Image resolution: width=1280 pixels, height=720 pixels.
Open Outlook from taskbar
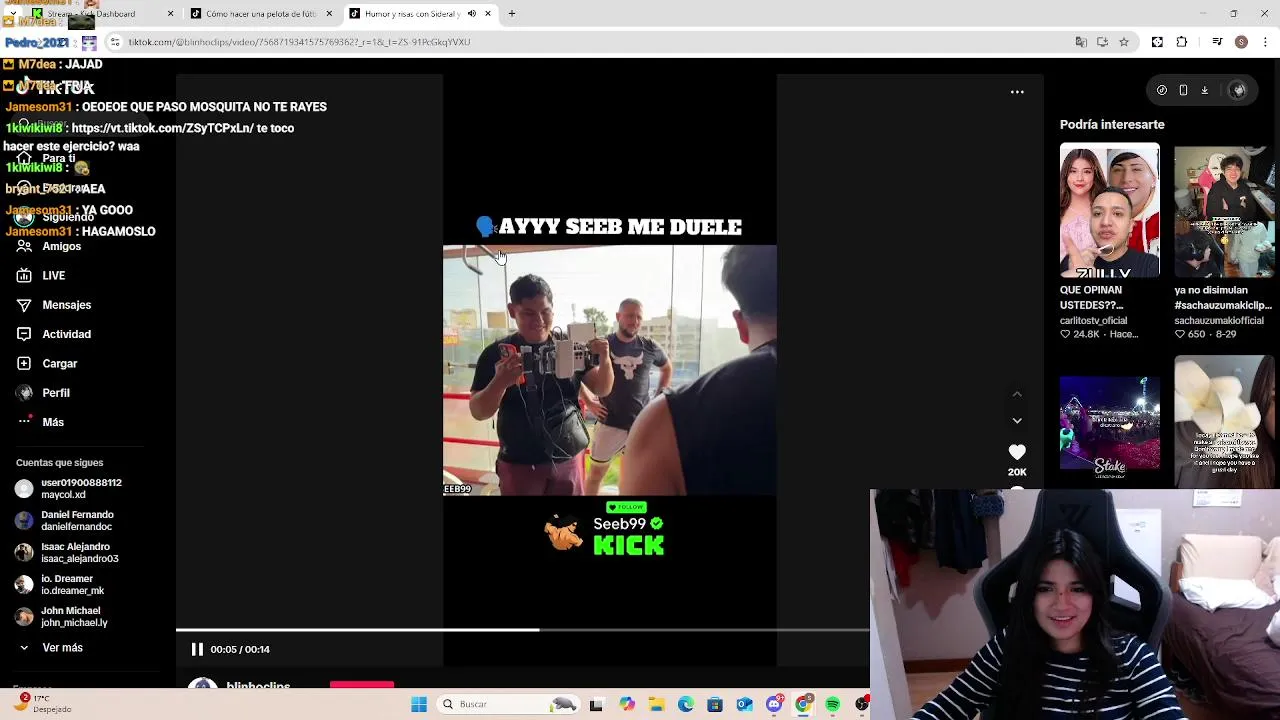744,705
